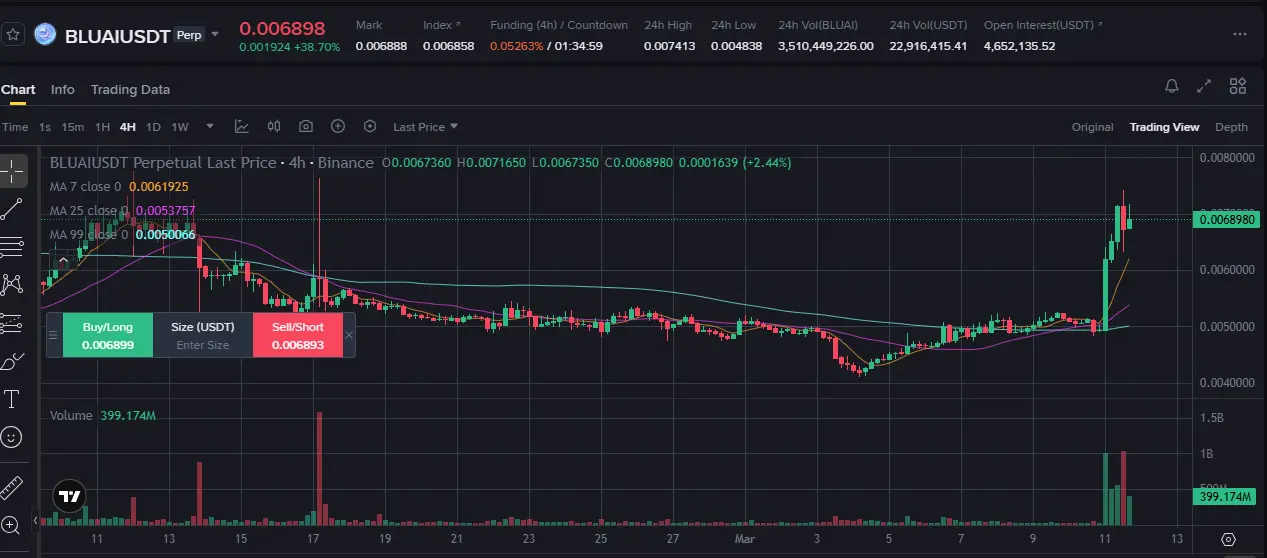Open the technical indicators chart icon
Screen dimensions: 1267x558
click(242, 127)
